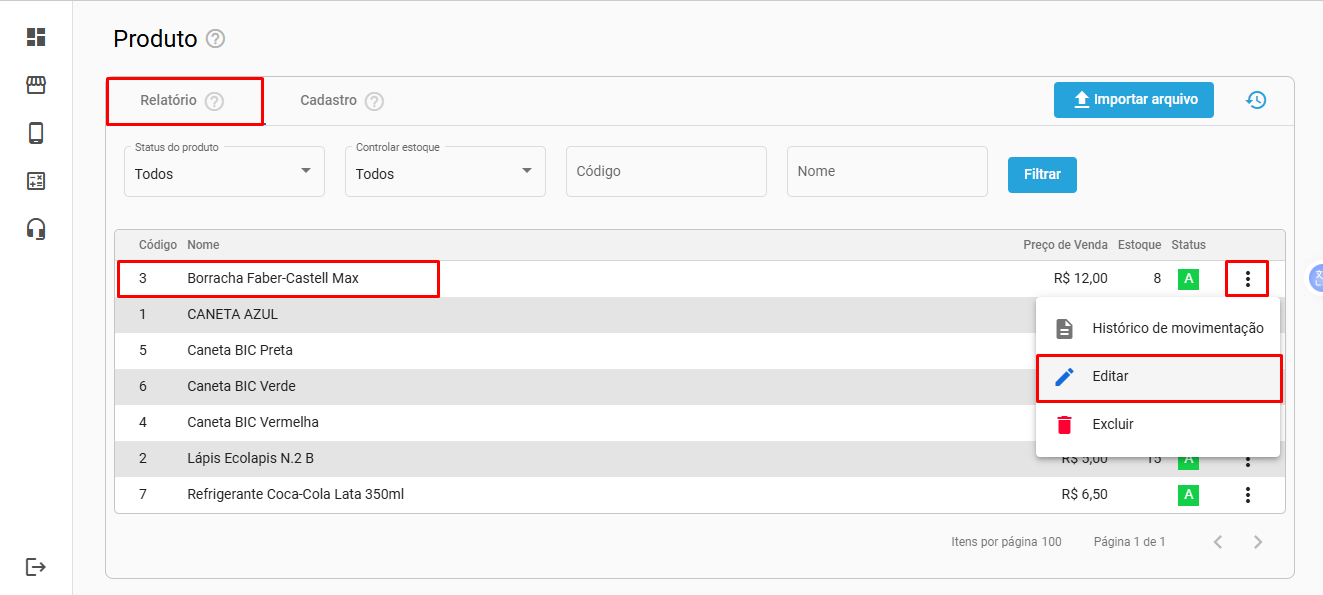The image size is (1323, 595).
Task: Open the history clock icon beside Importar arquivo
Action: click(1256, 100)
